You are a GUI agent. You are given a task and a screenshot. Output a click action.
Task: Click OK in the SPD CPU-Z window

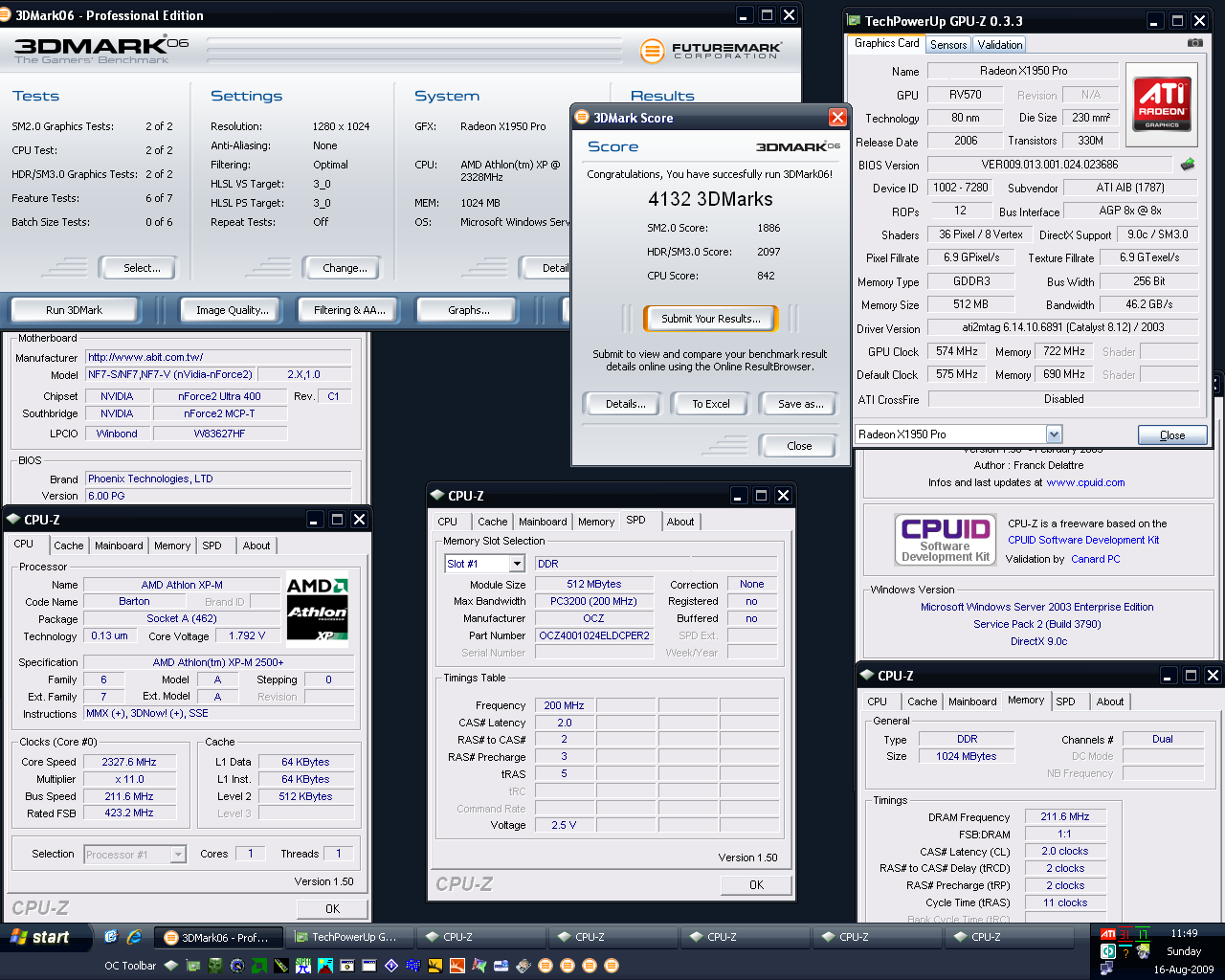point(756,884)
